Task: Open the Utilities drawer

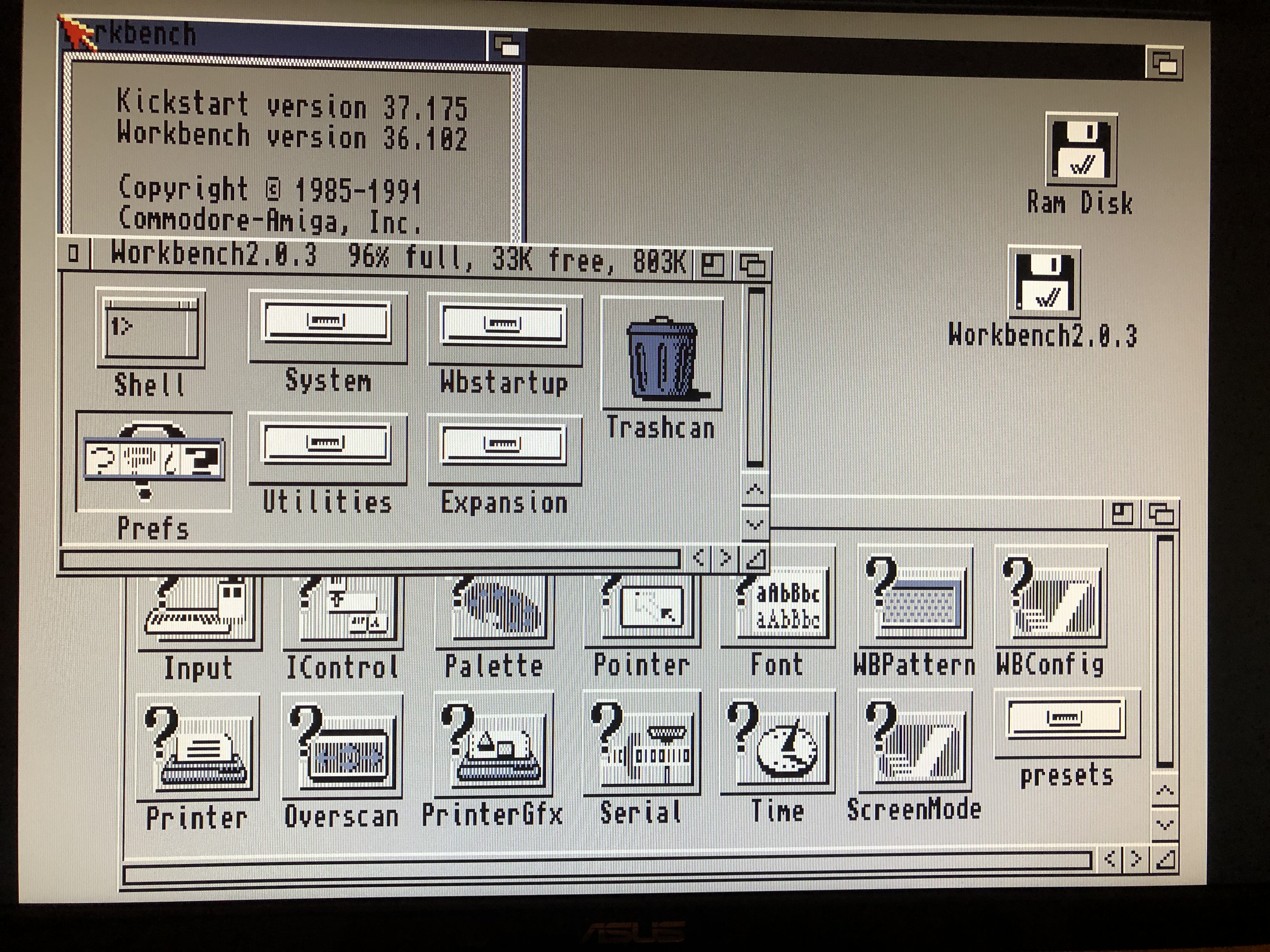Action: (327, 448)
